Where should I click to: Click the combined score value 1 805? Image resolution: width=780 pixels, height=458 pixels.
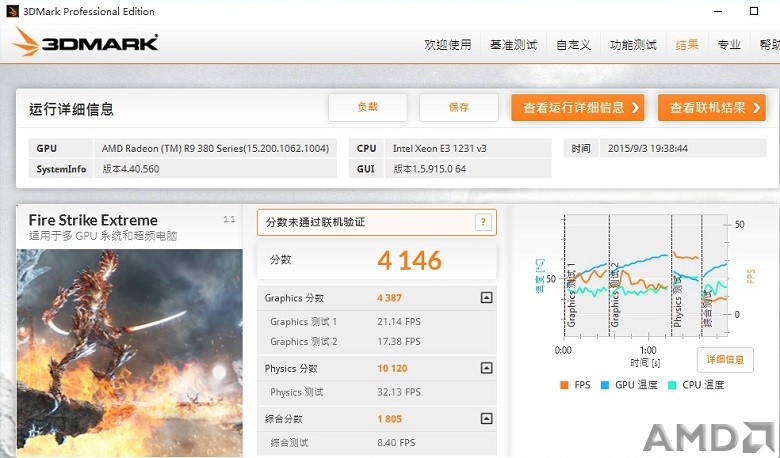click(389, 419)
